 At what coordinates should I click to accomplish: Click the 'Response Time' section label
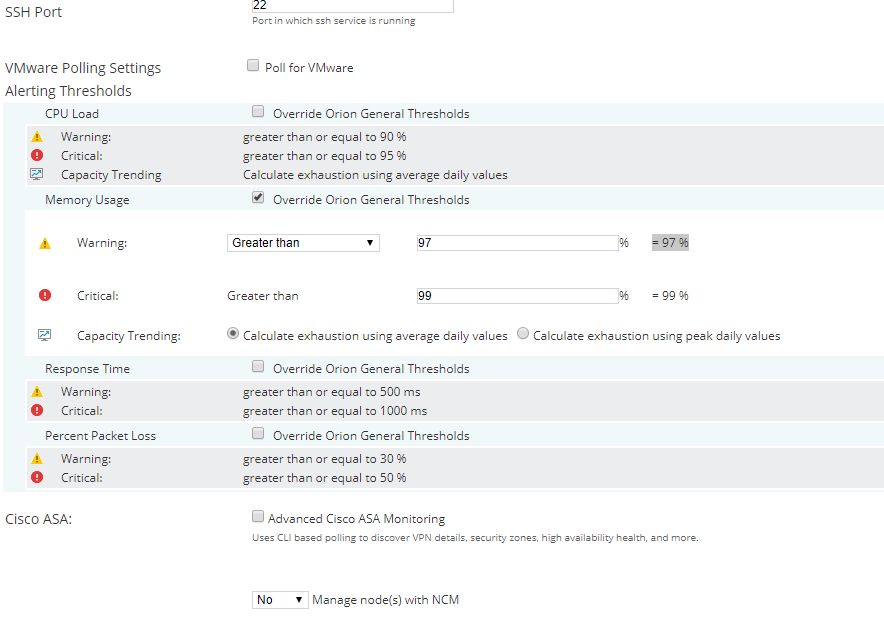click(x=87, y=369)
